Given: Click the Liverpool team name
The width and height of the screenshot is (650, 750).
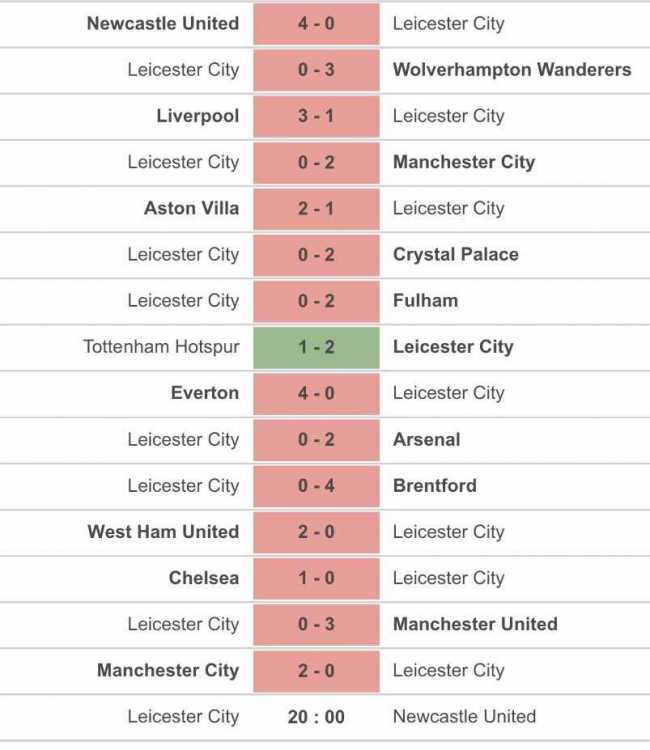Looking at the screenshot, I should (198, 116).
